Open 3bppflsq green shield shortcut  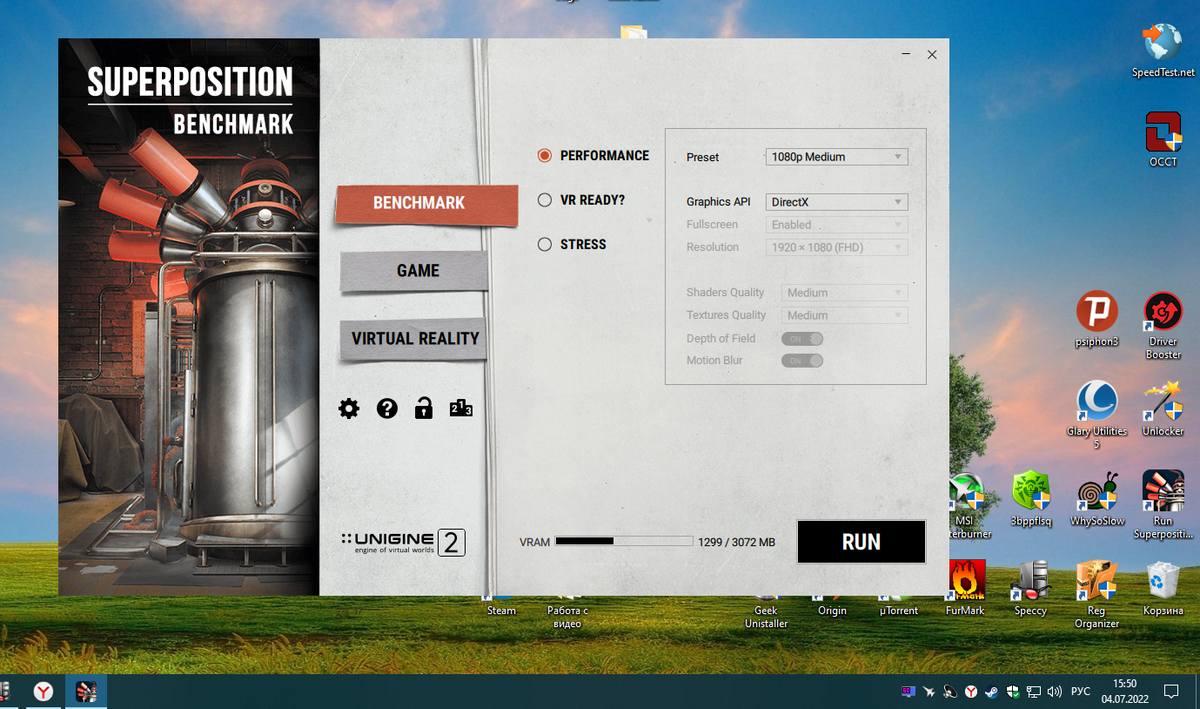pos(1031,499)
